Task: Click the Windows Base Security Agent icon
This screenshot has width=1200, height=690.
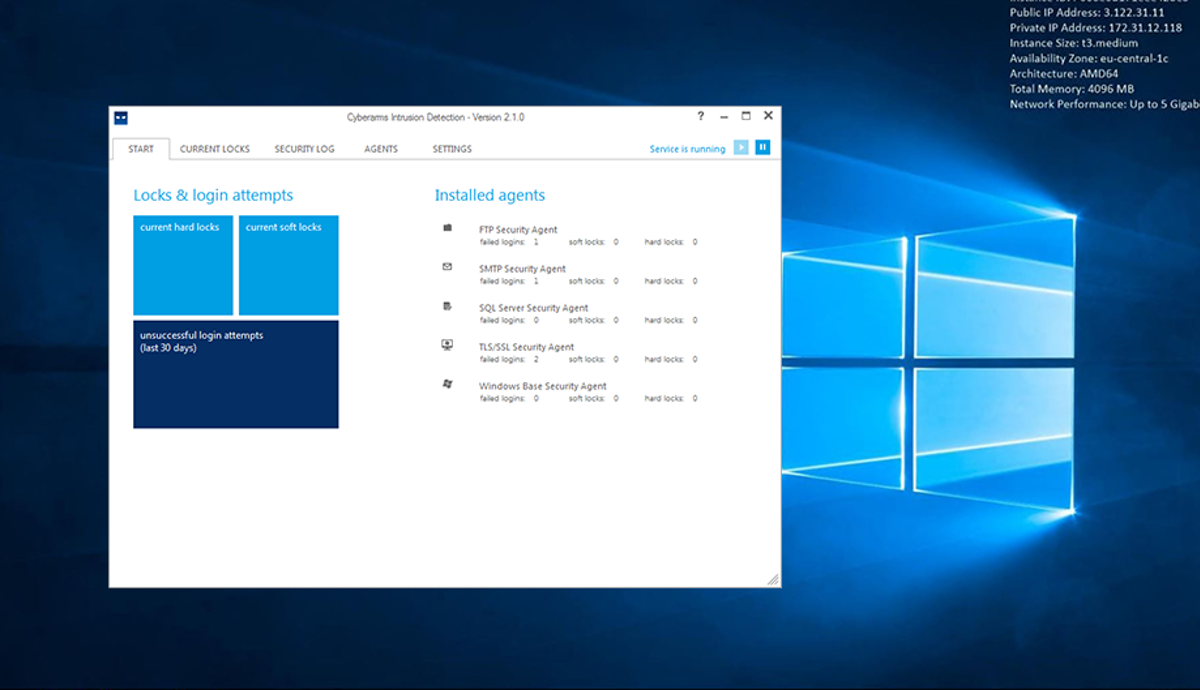Action: pyautogui.click(x=447, y=384)
